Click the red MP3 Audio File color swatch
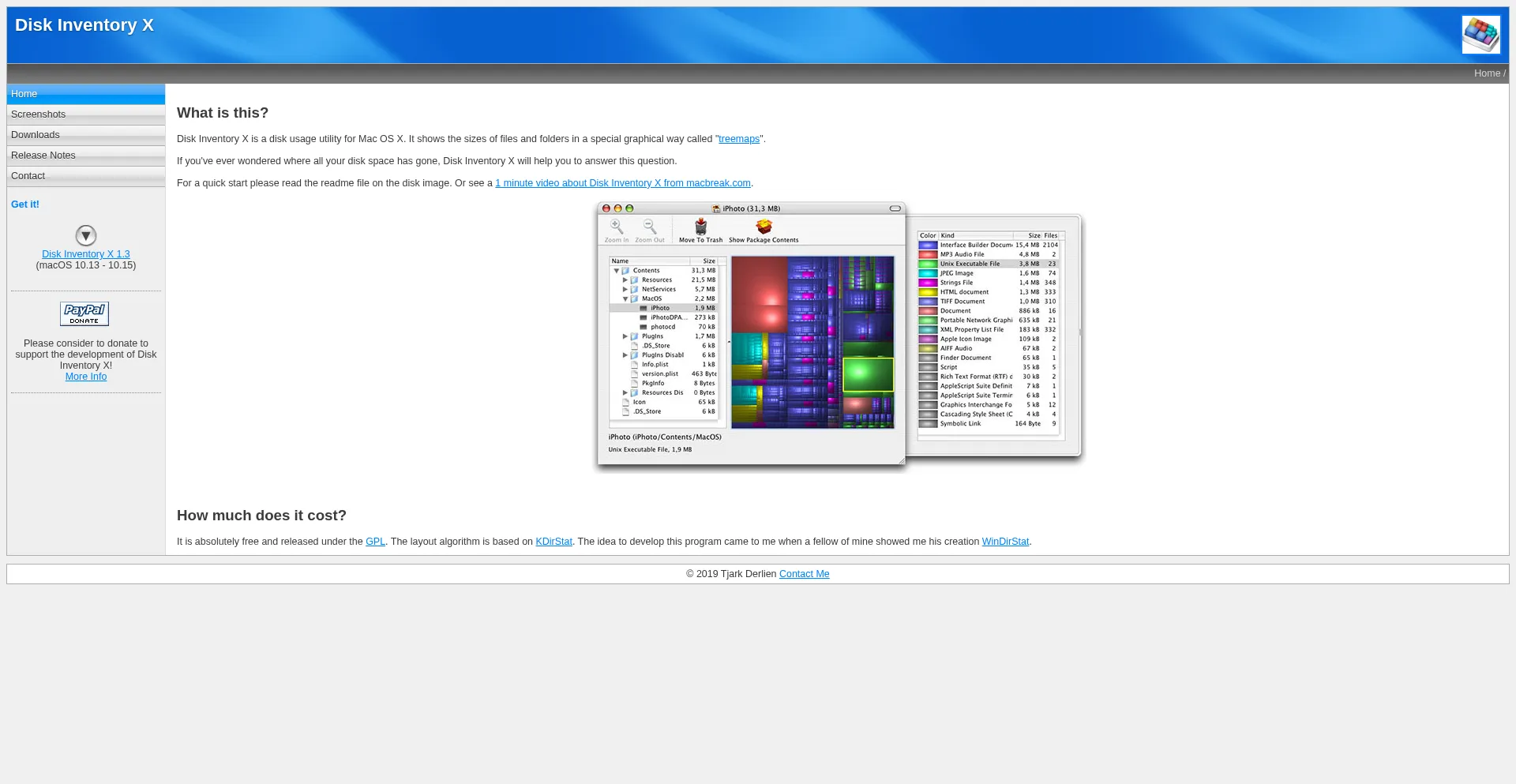This screenshot has width=1516, height=784. (x=928, y=254)
